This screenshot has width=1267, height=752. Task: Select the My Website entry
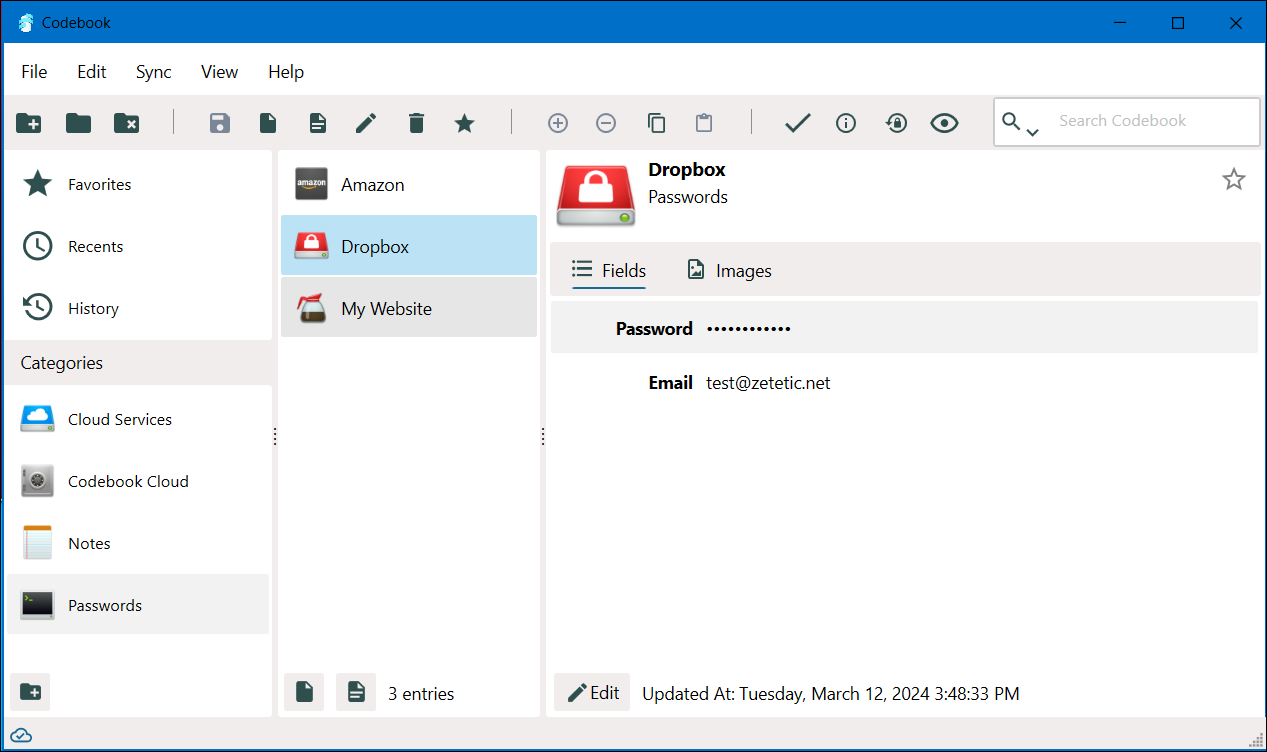pyautogui.click(x=409, y=308)
